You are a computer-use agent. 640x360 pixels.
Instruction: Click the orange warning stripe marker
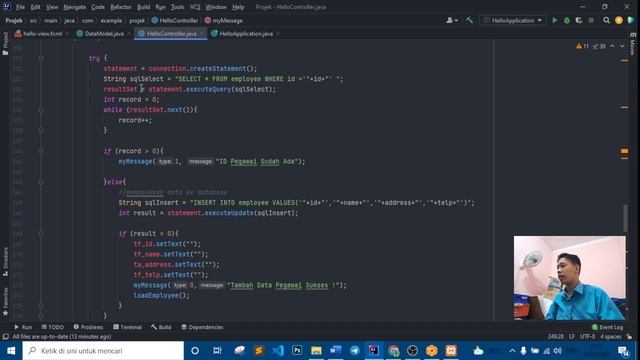624,151
